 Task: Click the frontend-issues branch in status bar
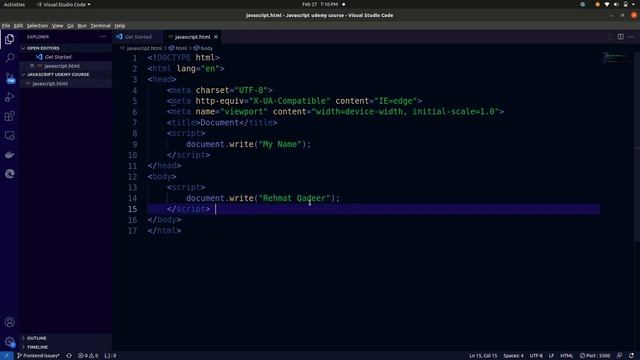coord(38,356)
